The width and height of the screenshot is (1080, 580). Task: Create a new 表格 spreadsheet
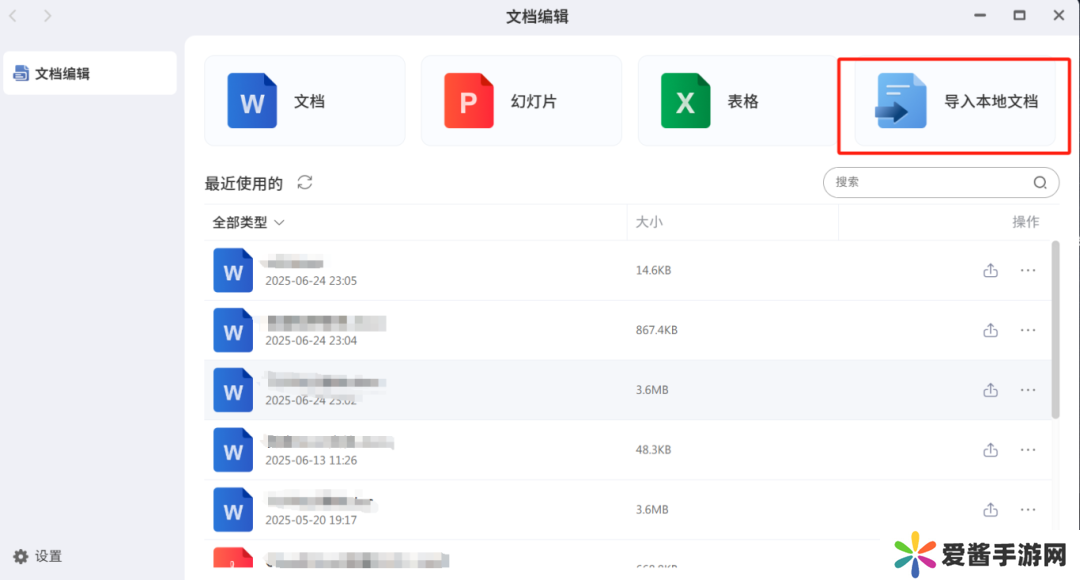pos(737,101)
